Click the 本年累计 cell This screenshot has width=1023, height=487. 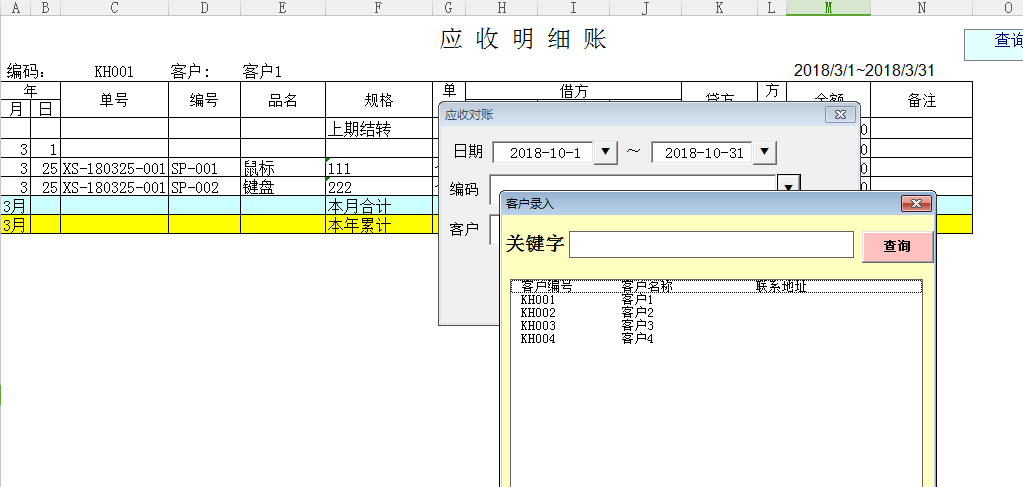point(378,225)
